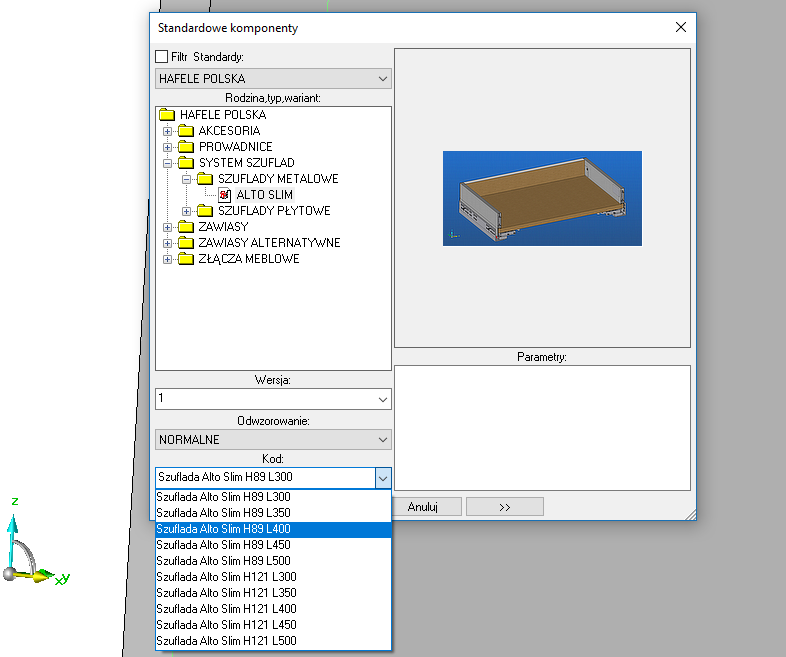Open the HAFELE POLSKA standards dropdown

(273, 79)
